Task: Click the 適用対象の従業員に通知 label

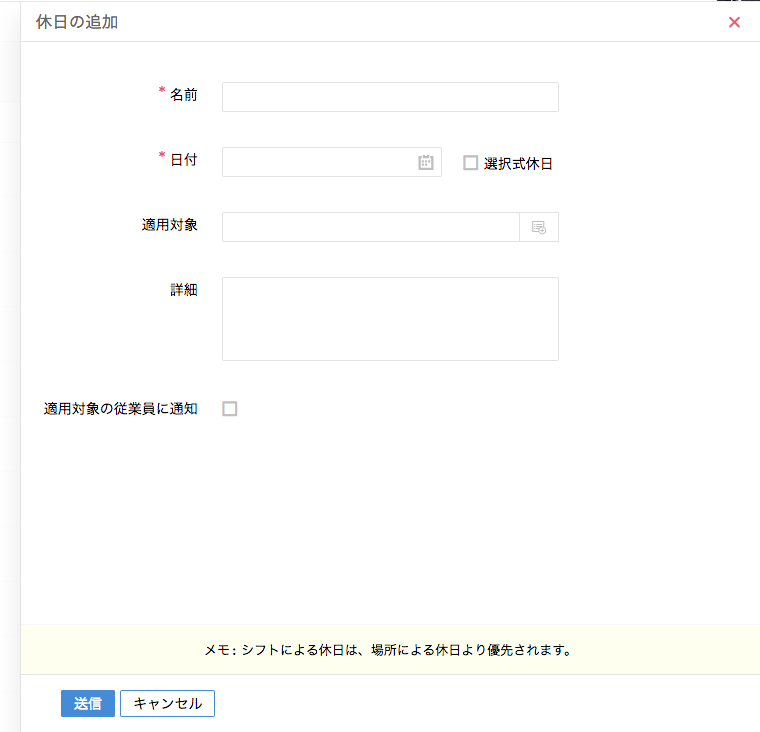Action: pyautogui.click(x=121, y=408)
